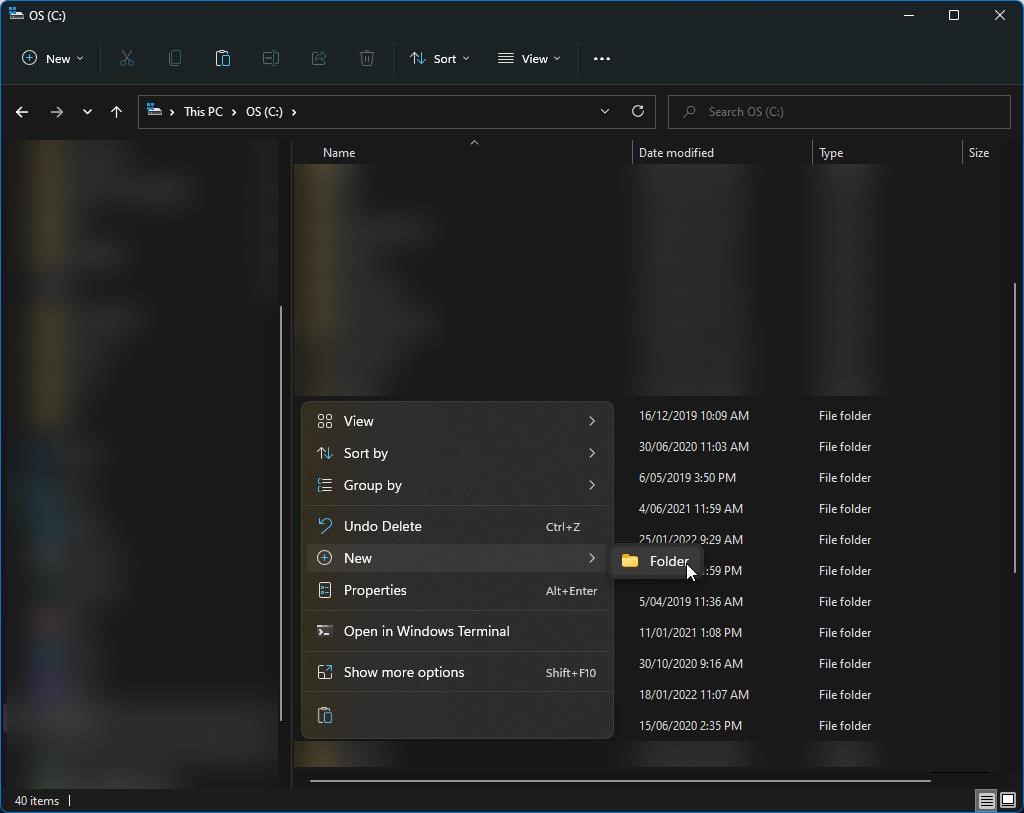
Task: Click the Date modified column header
Action: [x=676, y=153]
